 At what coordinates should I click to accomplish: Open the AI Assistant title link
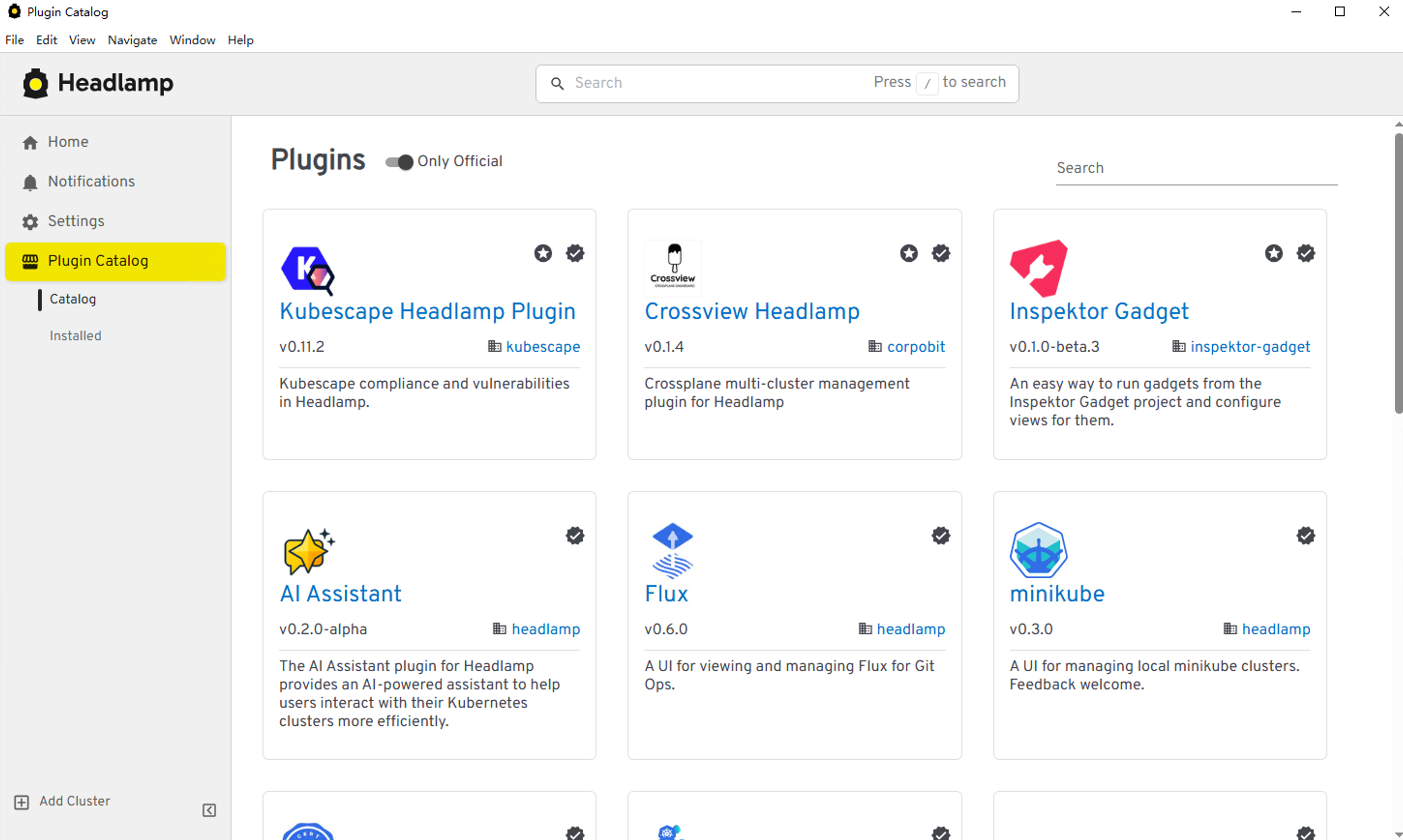click(340, 594)
